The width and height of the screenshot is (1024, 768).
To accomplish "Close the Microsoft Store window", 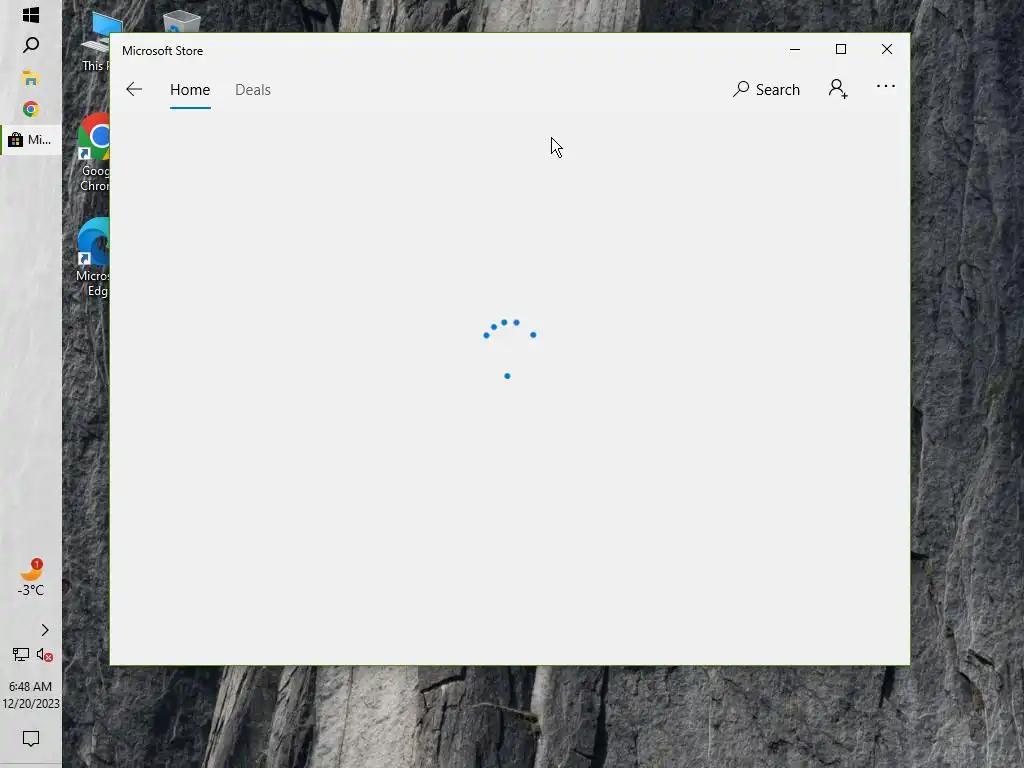I will click(887, 50).
